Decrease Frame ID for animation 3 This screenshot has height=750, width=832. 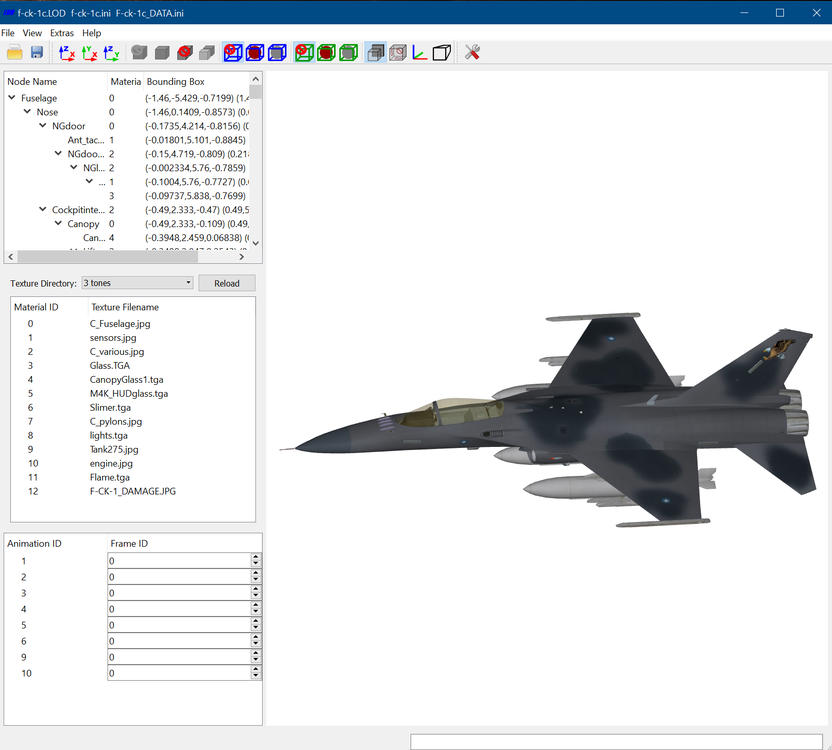(256, 597)
